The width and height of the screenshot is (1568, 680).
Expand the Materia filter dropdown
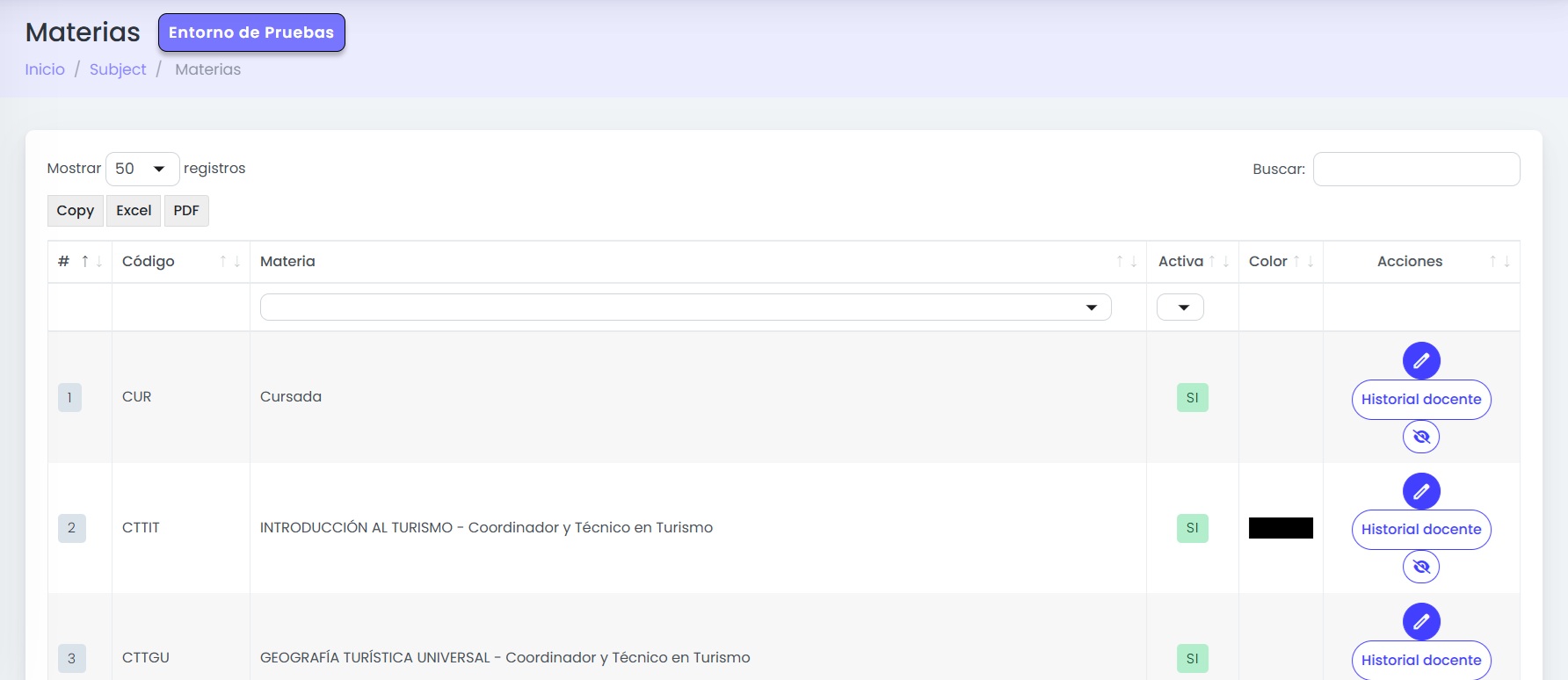pyautogui.click(x=686, y=307)
